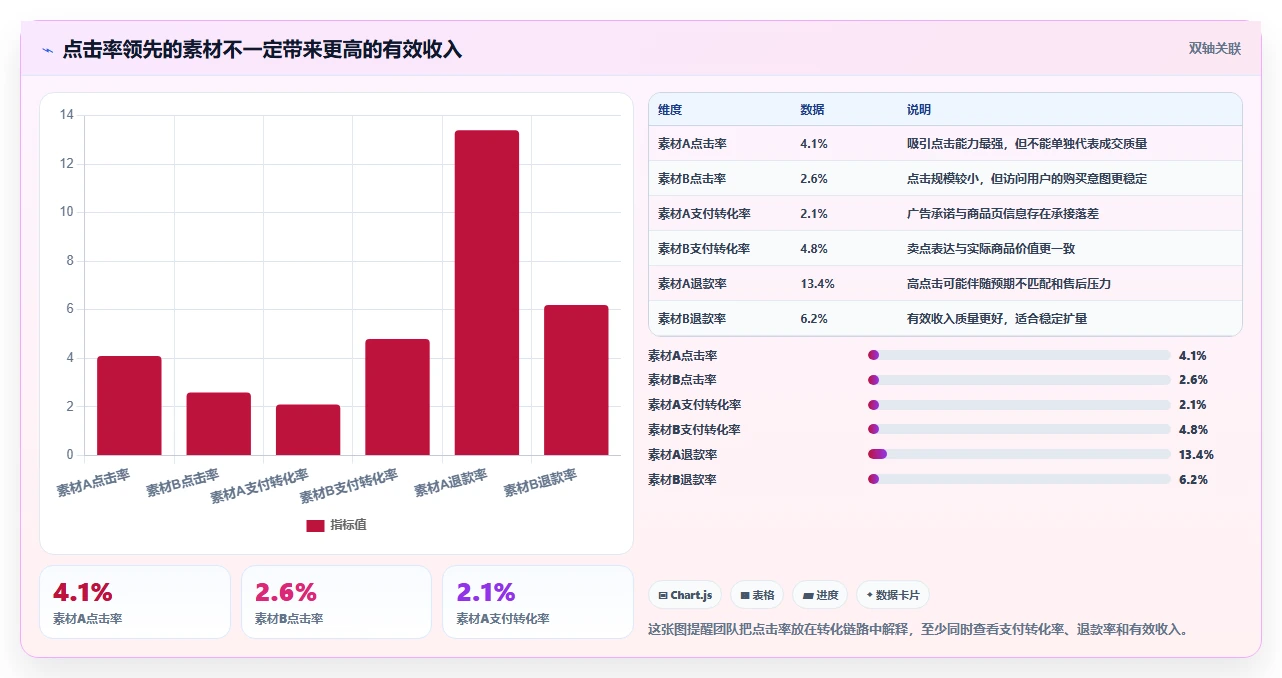Click the 素材B点击率 bar in the chart
This screenshot has height=678, width=1282.
[x=218, y=424]
